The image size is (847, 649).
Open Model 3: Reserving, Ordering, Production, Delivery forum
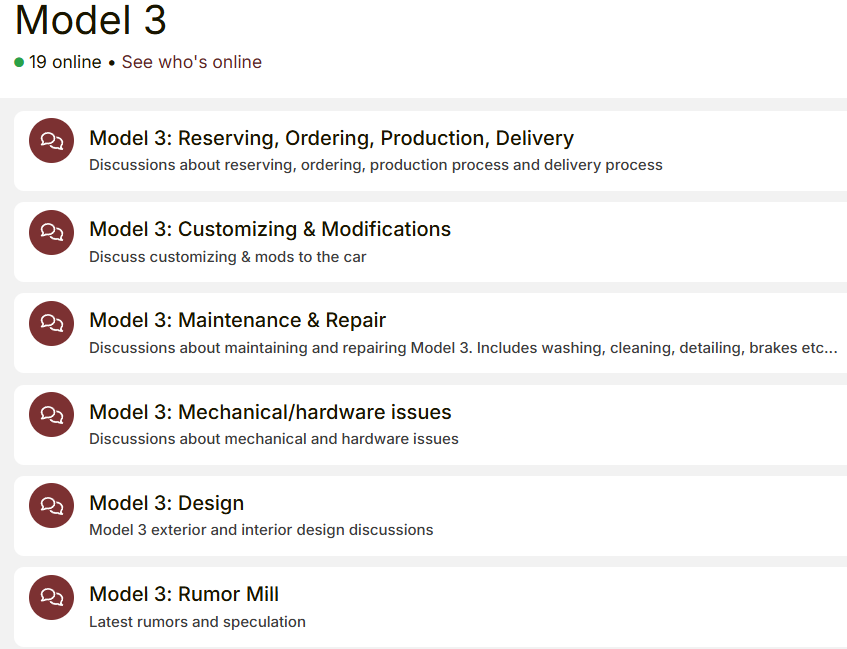331,138
